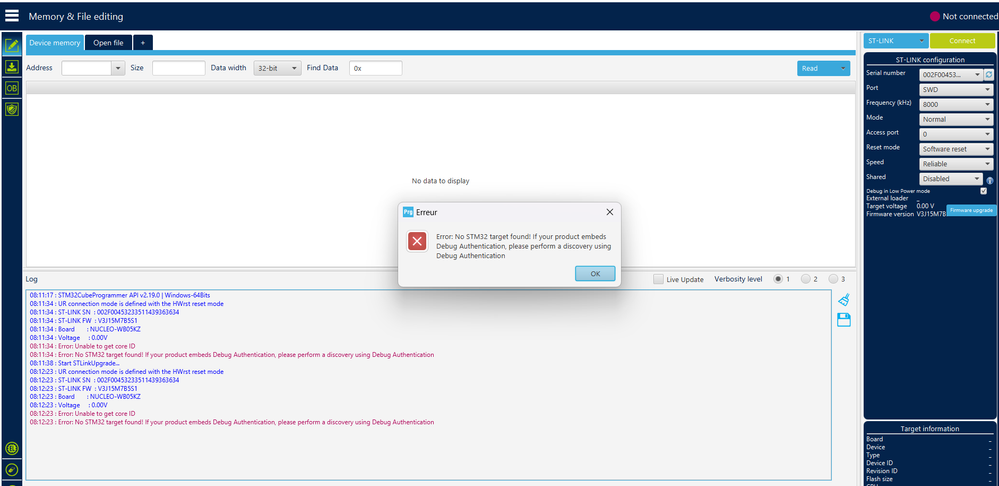Open the EL external loader icon
Viewport: 999px width, 486px height.
coord(11,448)
